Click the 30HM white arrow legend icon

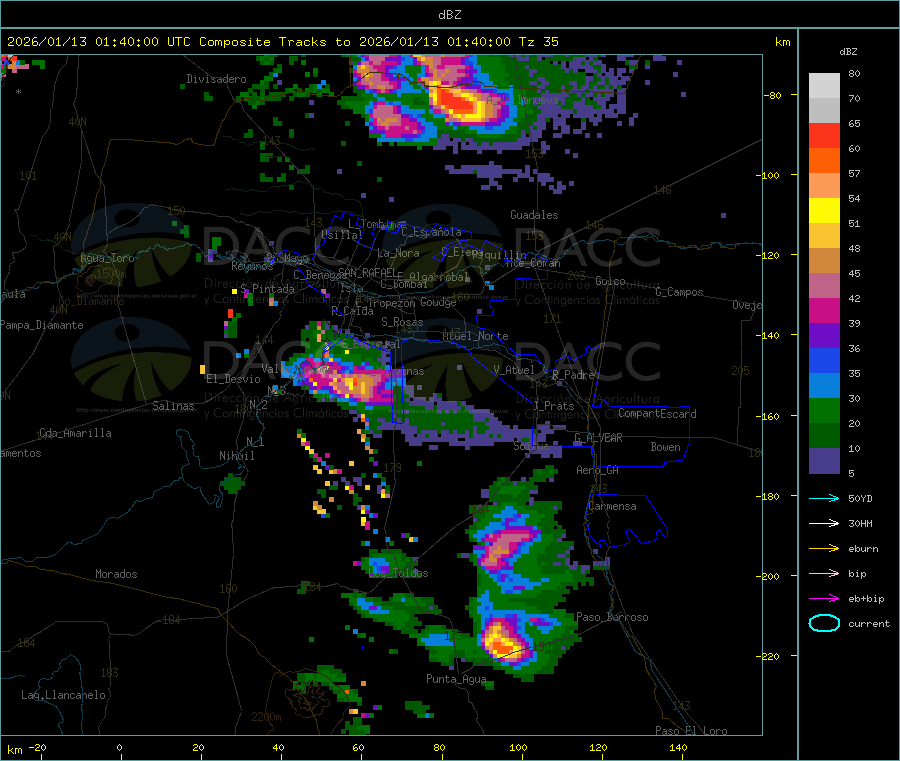tap(824, 523)
